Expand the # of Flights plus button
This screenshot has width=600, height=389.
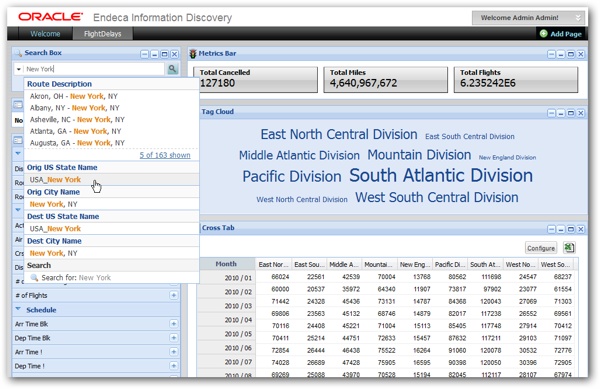pyautogui.click(x=173, y=295)
